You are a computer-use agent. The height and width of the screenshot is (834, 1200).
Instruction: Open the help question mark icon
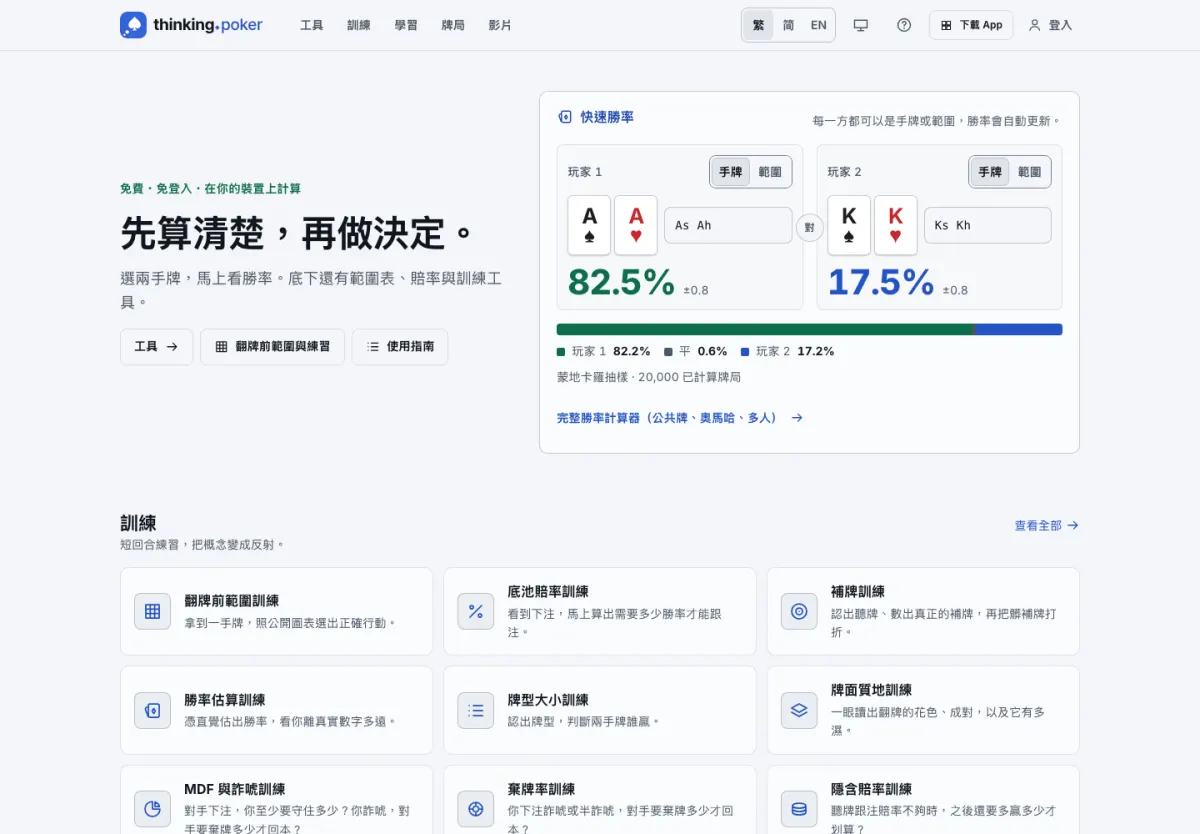click(904, 25)
